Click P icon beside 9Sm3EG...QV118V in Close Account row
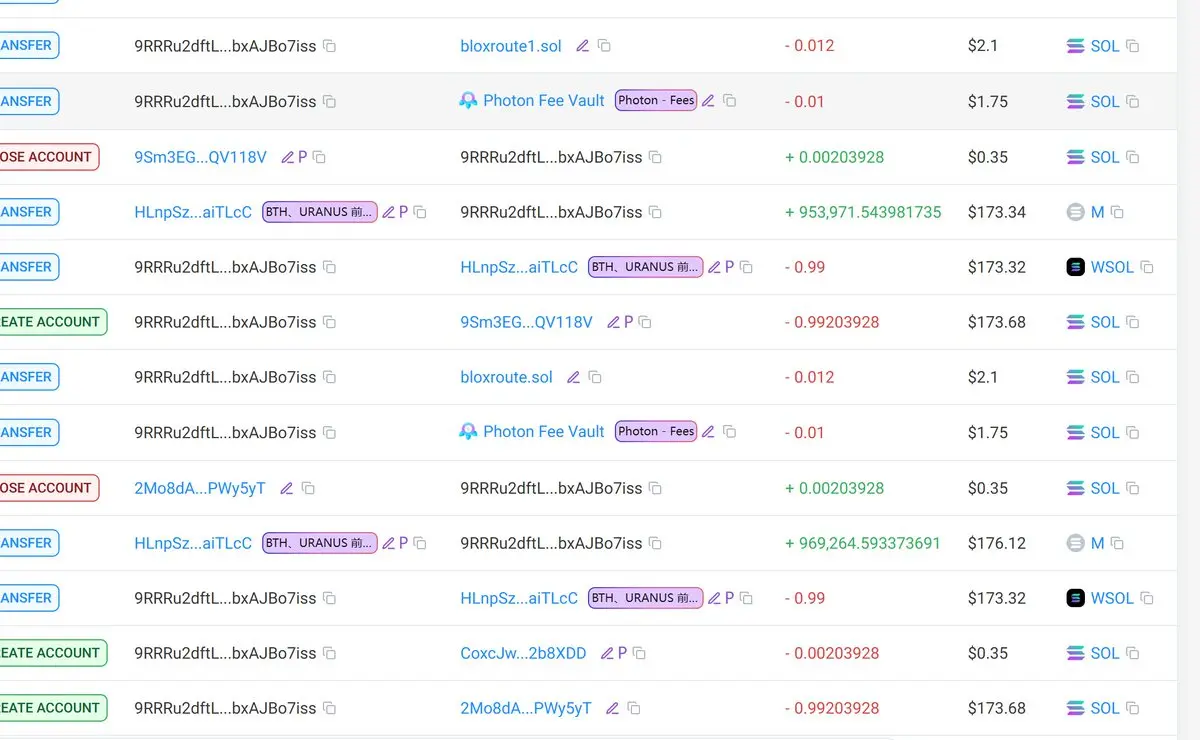The width and height of the screenshot is (1200, 740). (303, 157)
